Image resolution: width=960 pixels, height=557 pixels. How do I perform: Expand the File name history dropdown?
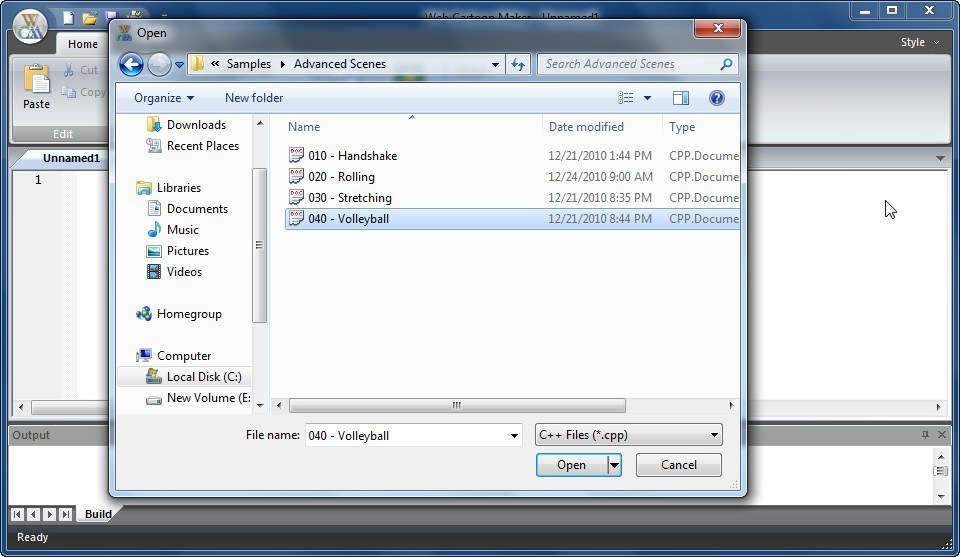click(x=514, y=436)
